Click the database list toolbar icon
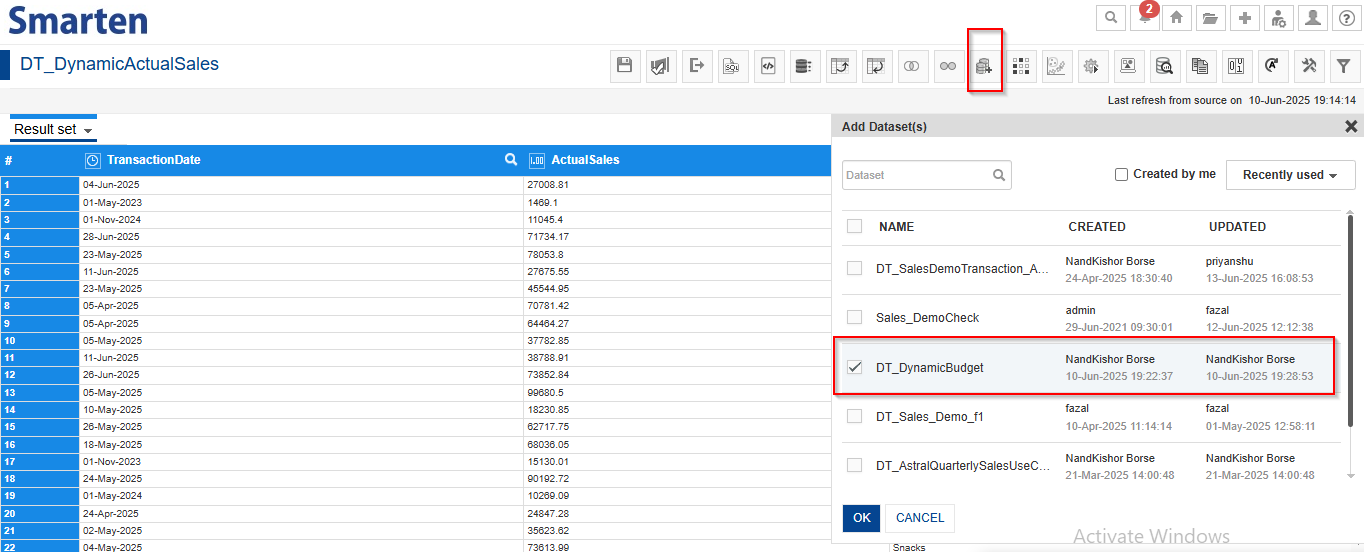1364x552 pixels. (x=803, y=66)
